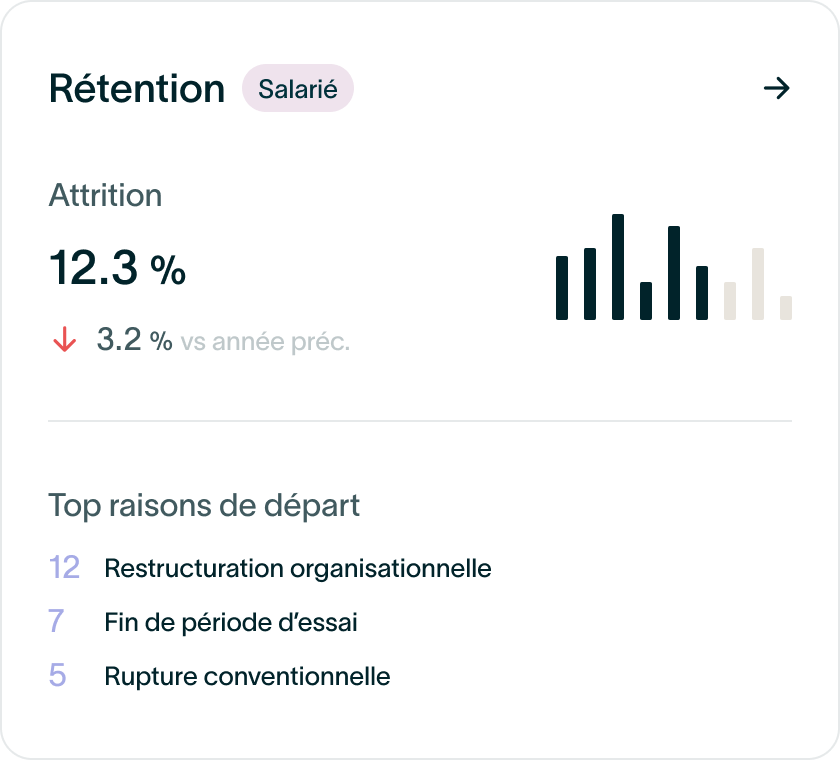Image resolution: width=840 pixels, height=760 pixels.
Task: Click the first dark bar of attrition chart
Action: tap(562, 288)
